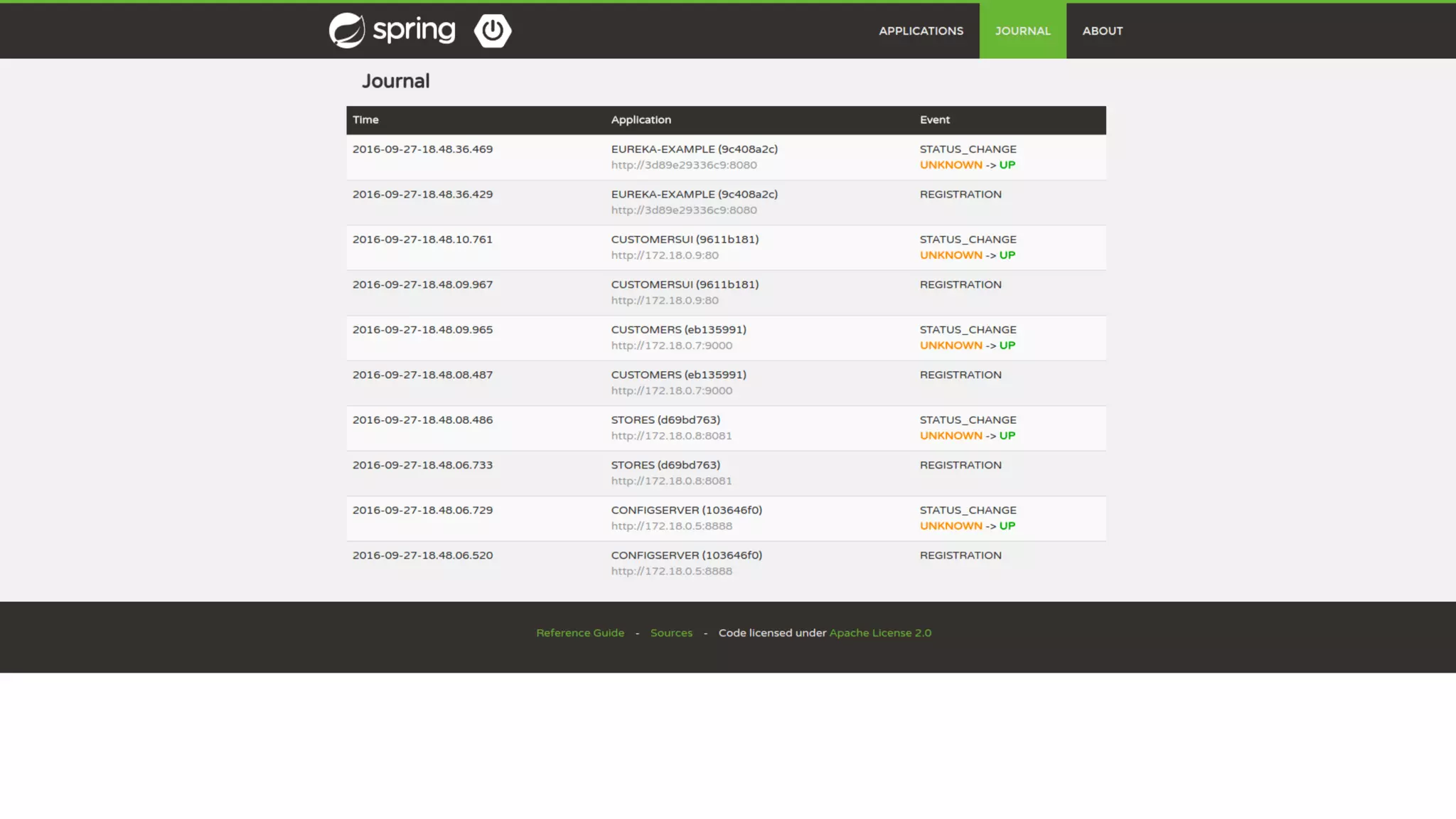Click the CUSTOMERSUI http://172.18.0.9:80 URL

coord(664,255)
